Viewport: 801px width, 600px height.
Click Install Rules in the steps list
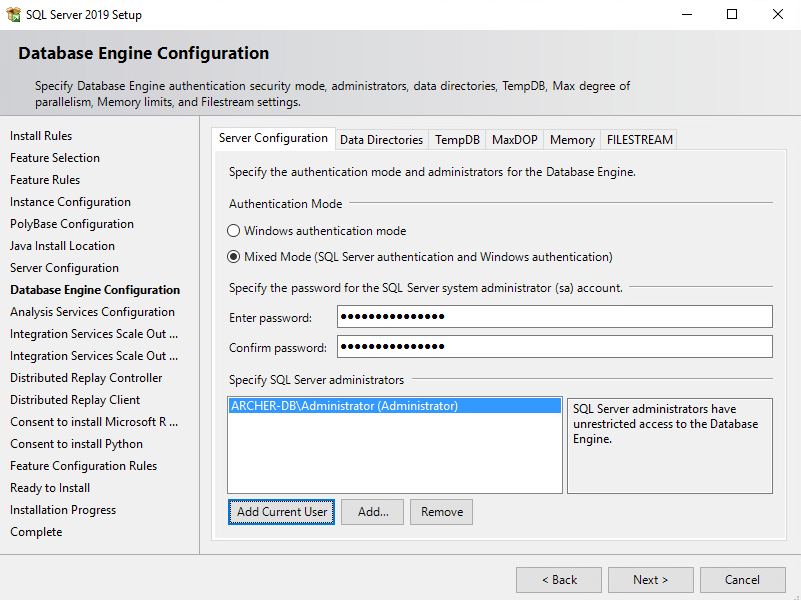click(41, 136)
